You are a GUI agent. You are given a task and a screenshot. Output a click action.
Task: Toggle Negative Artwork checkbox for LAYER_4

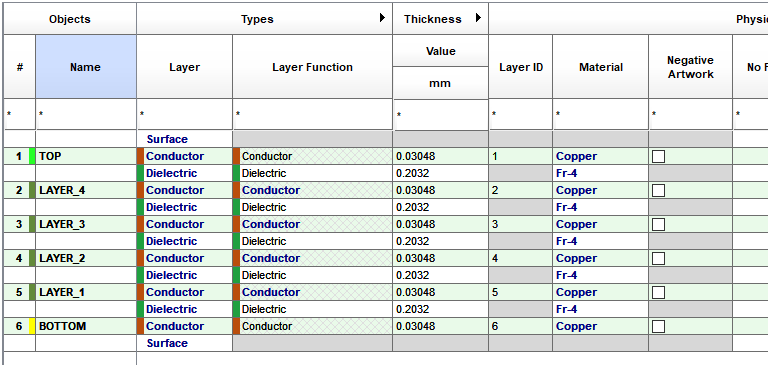658,190
